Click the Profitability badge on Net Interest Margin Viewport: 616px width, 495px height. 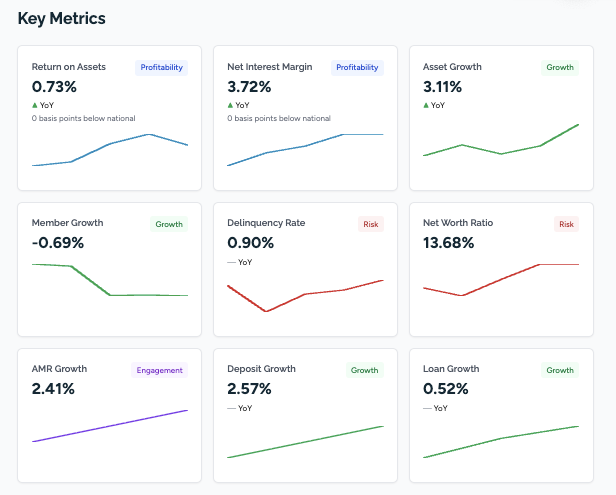(357, 68)
